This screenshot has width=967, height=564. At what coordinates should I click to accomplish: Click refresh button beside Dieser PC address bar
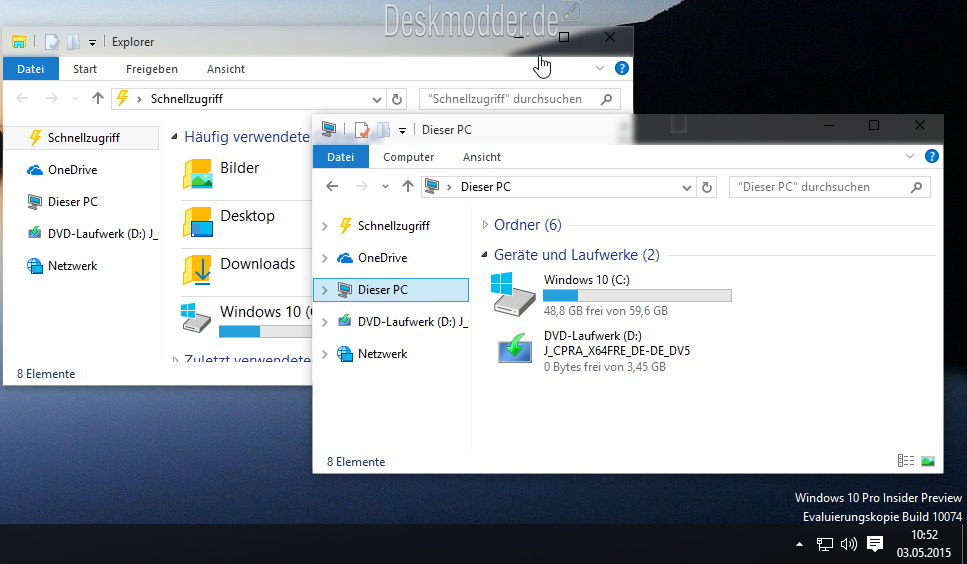click(708, 187)
